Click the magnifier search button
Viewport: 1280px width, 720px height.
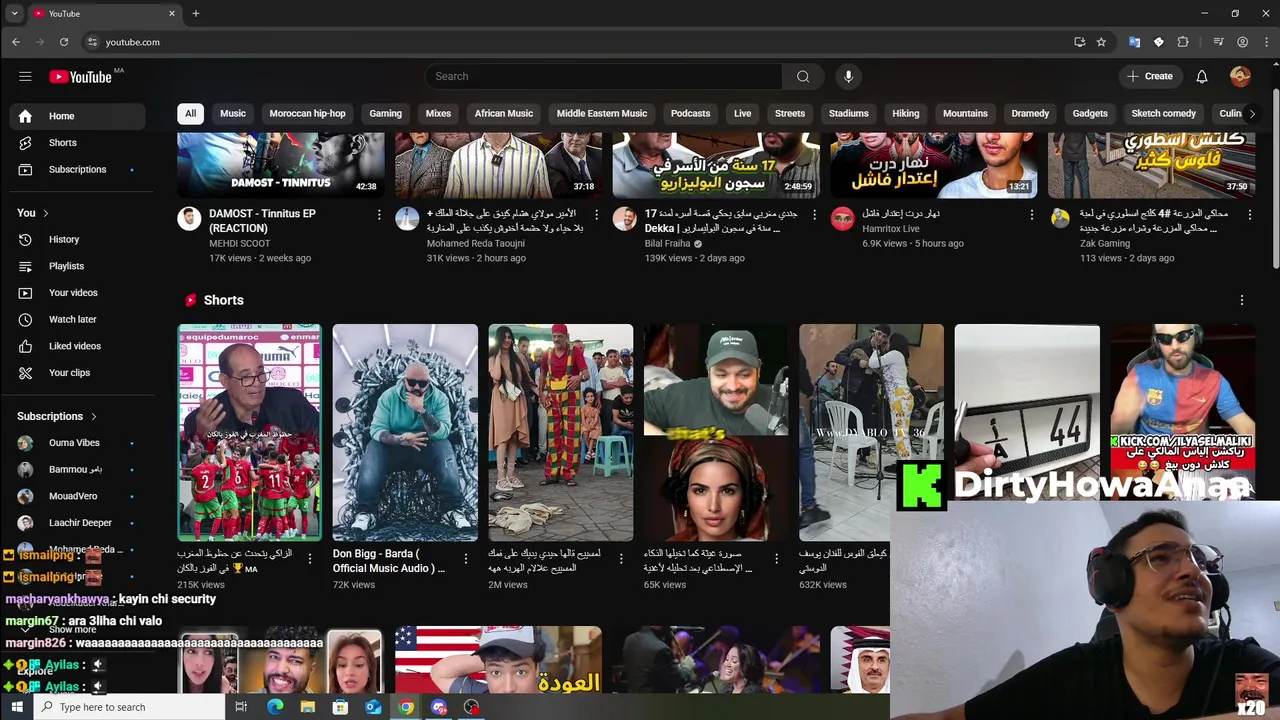(x=803, y=76)
